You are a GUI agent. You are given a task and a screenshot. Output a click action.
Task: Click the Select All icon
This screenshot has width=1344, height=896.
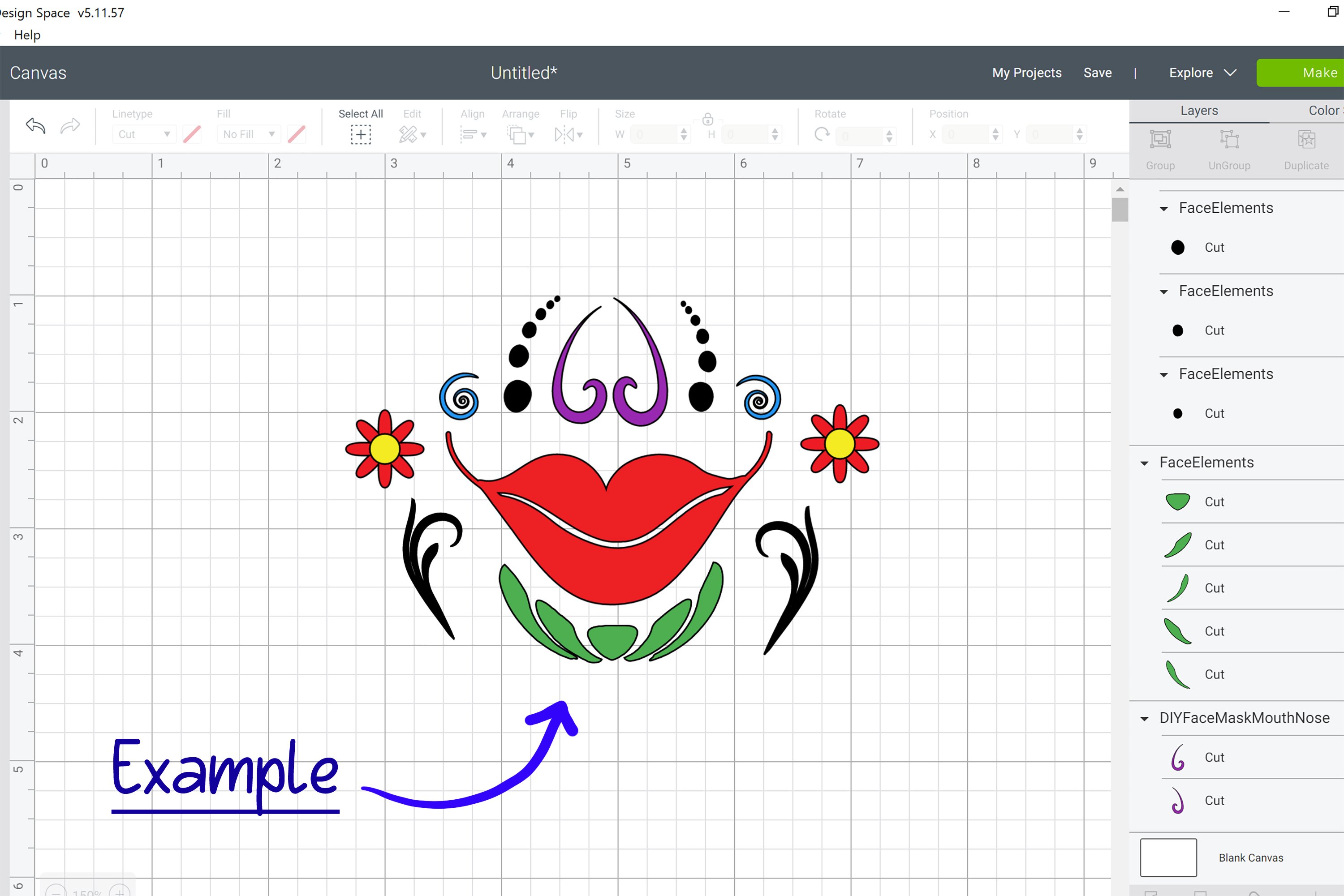(x=360, y=135)
